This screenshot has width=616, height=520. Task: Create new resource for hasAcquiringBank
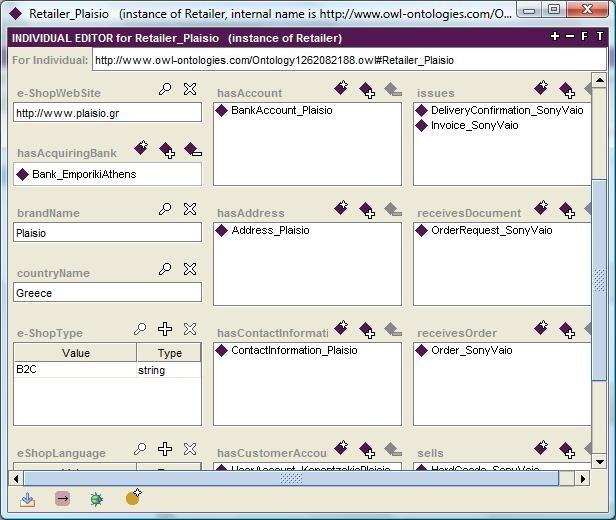click(141, 147)
